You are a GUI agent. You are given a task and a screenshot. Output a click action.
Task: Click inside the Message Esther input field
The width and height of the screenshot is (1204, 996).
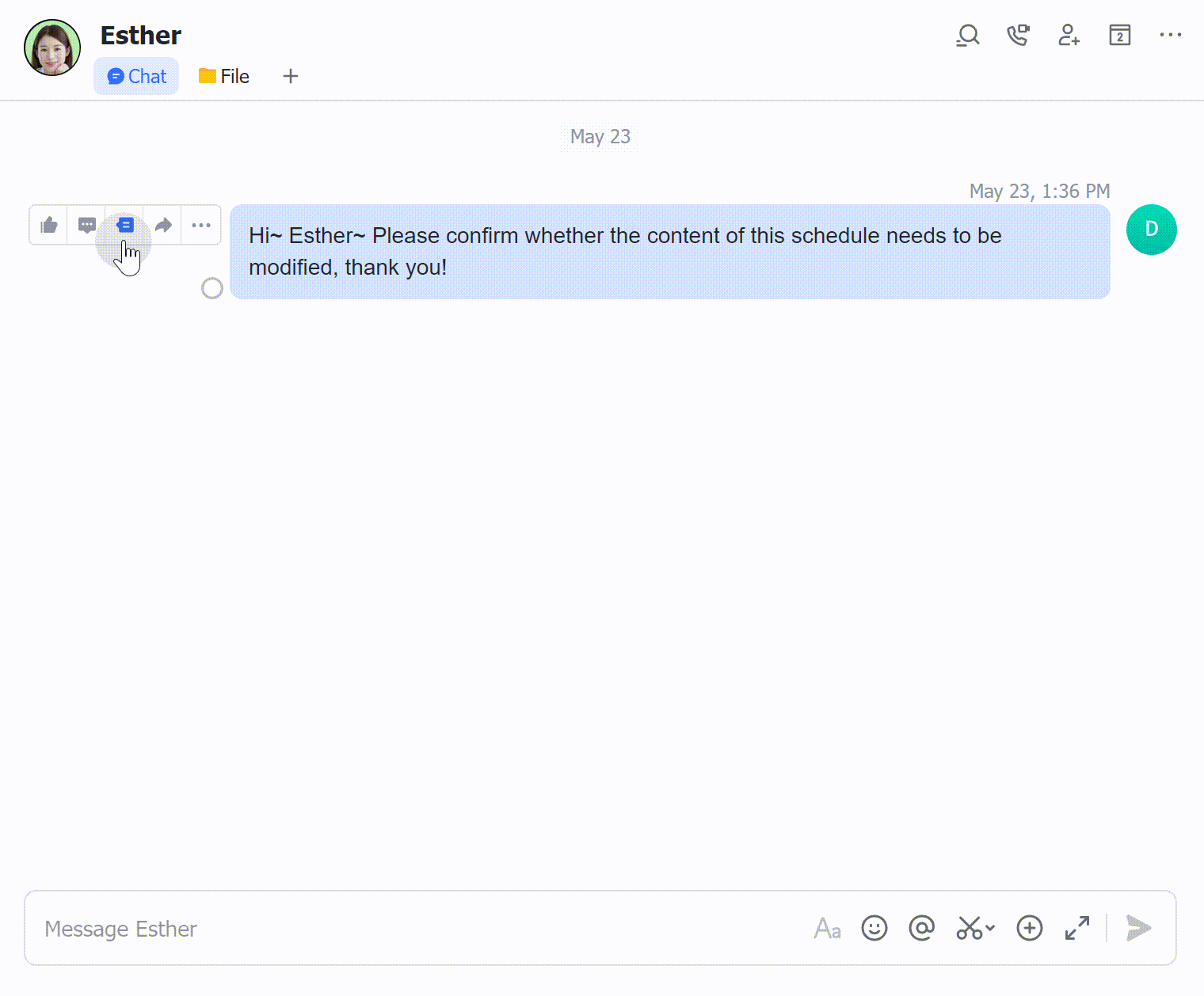coord(317,928)
